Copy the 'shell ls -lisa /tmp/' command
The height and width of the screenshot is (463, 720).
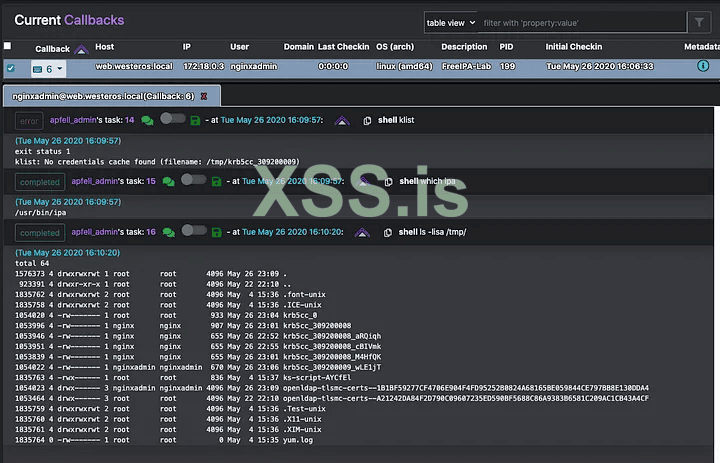[387, 232]
